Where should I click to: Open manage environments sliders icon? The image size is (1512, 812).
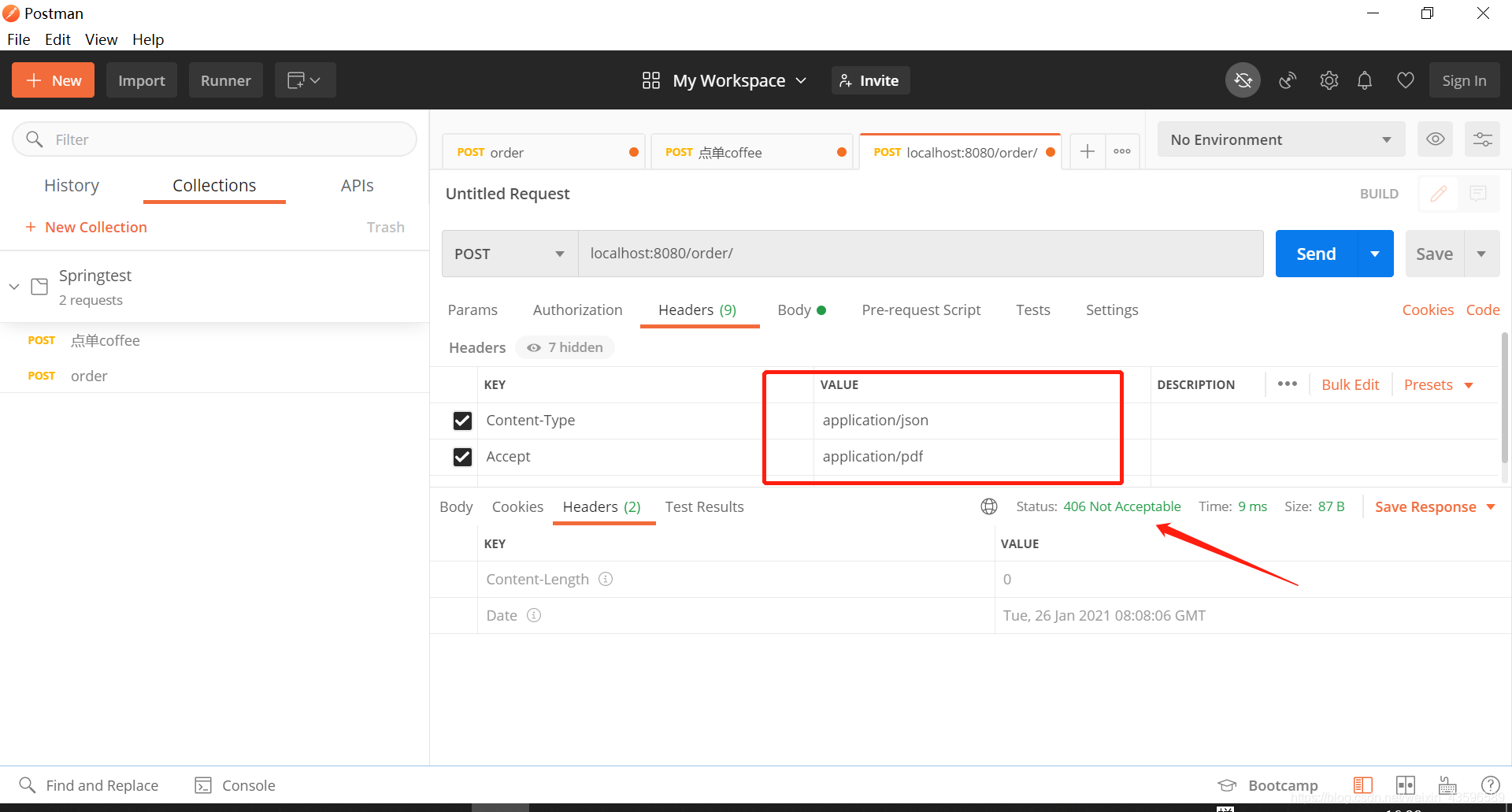(1482, 139)
